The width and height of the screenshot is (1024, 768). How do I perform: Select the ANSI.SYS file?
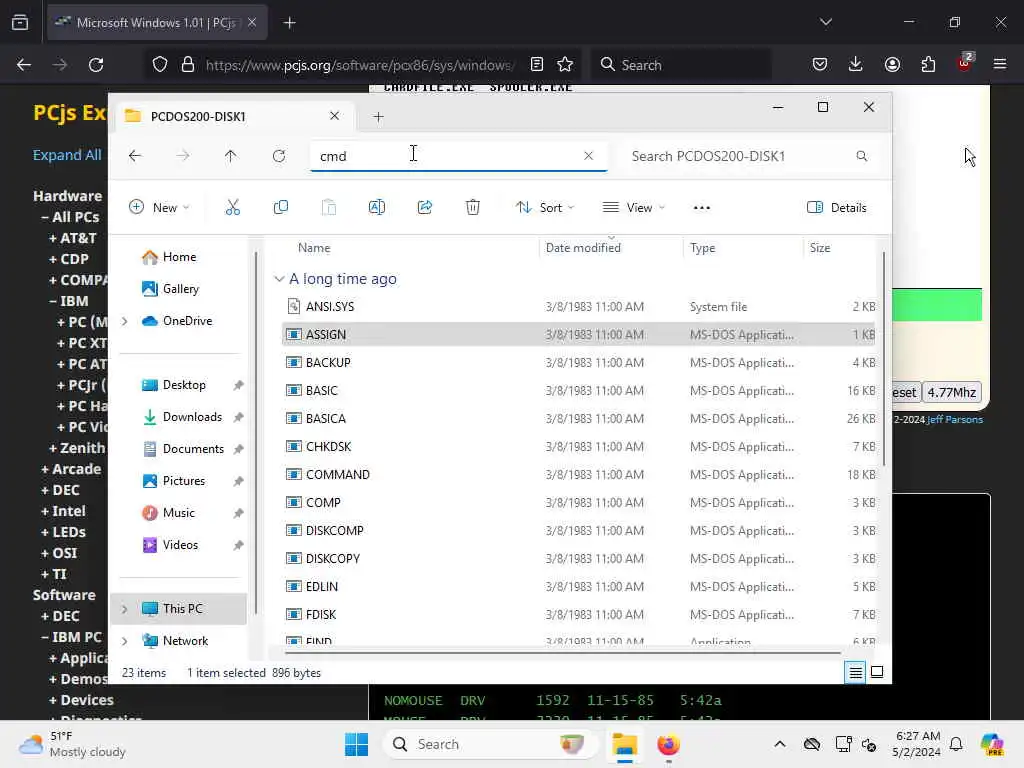click(x=578, y=307)
